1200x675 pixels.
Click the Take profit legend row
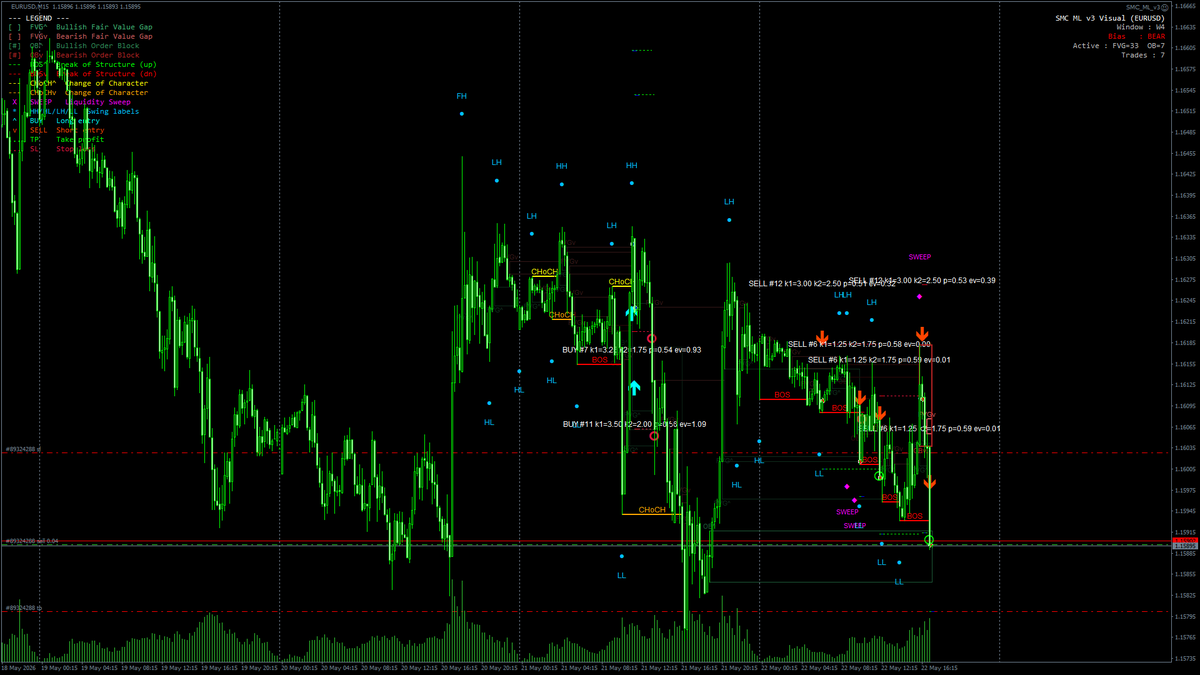point(56,139)
